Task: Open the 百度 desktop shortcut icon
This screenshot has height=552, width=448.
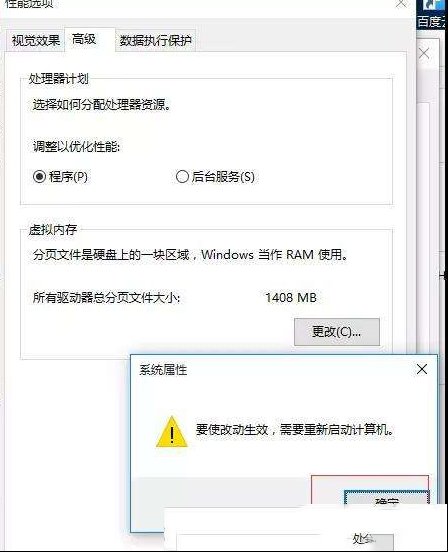Action: coord(433,14)
